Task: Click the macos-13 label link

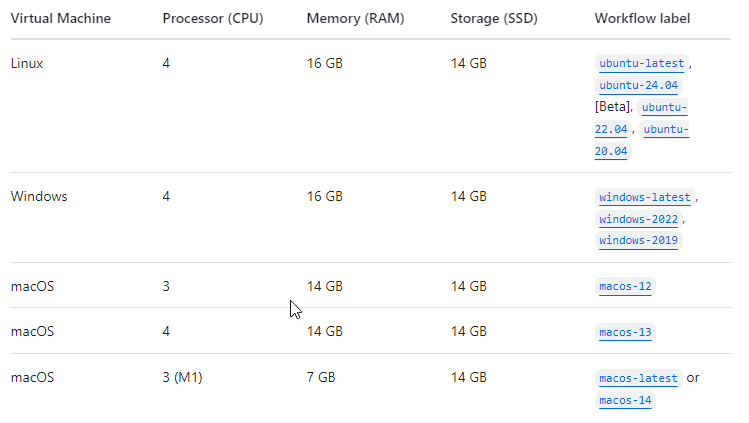Action: click(625, 332)
